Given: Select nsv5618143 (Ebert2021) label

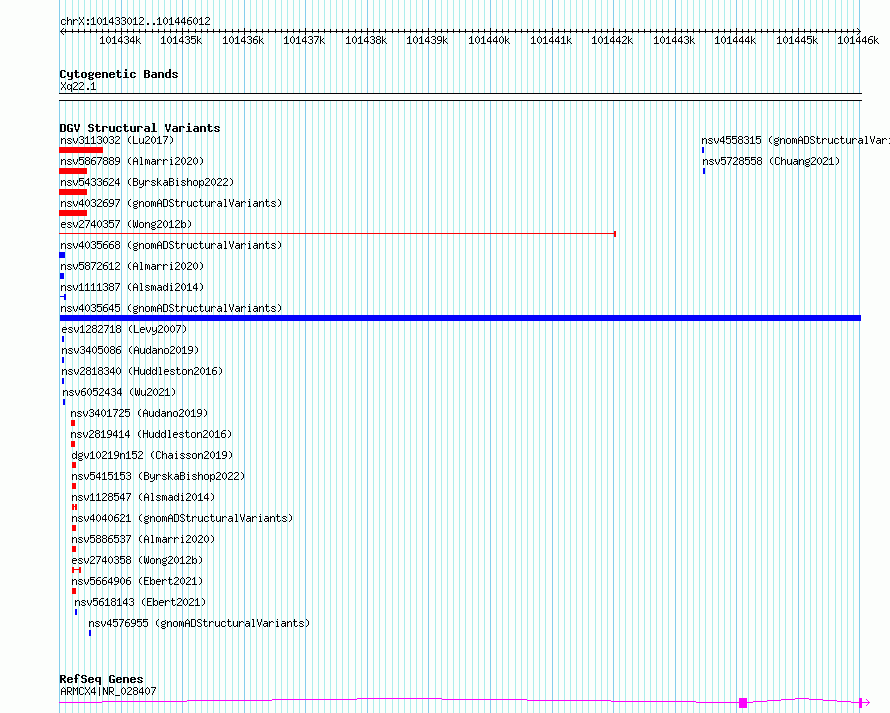Looking at the screenshot, I should click(140, 602).
